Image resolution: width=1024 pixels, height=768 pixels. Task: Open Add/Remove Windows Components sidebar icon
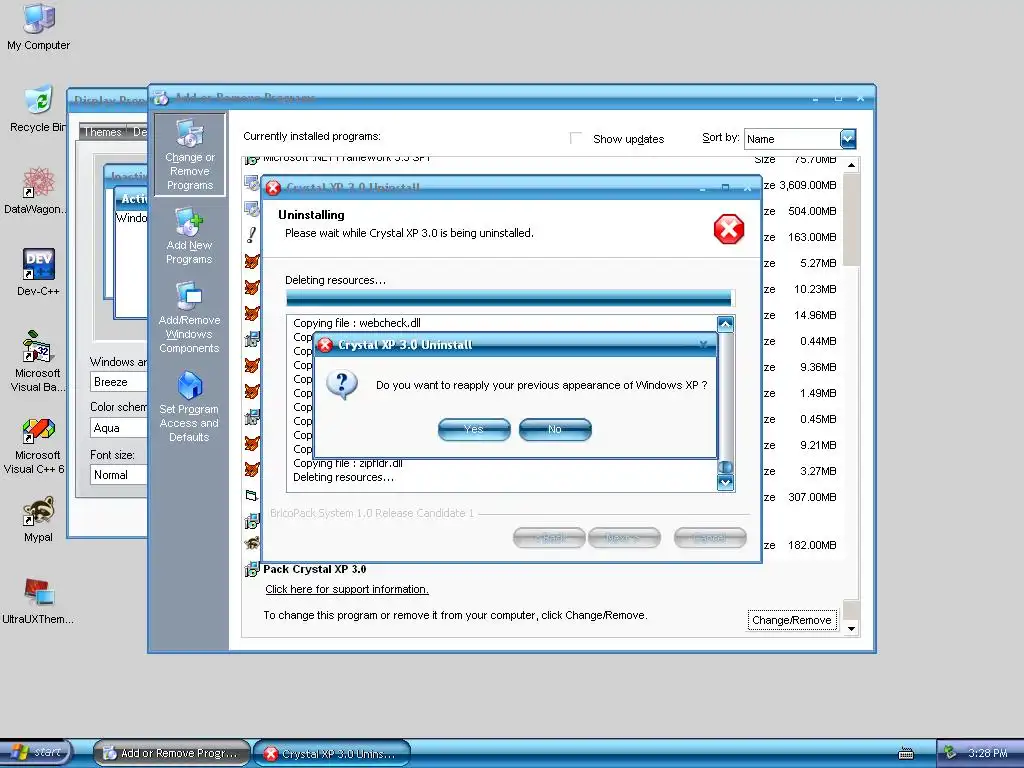(189, 318)
